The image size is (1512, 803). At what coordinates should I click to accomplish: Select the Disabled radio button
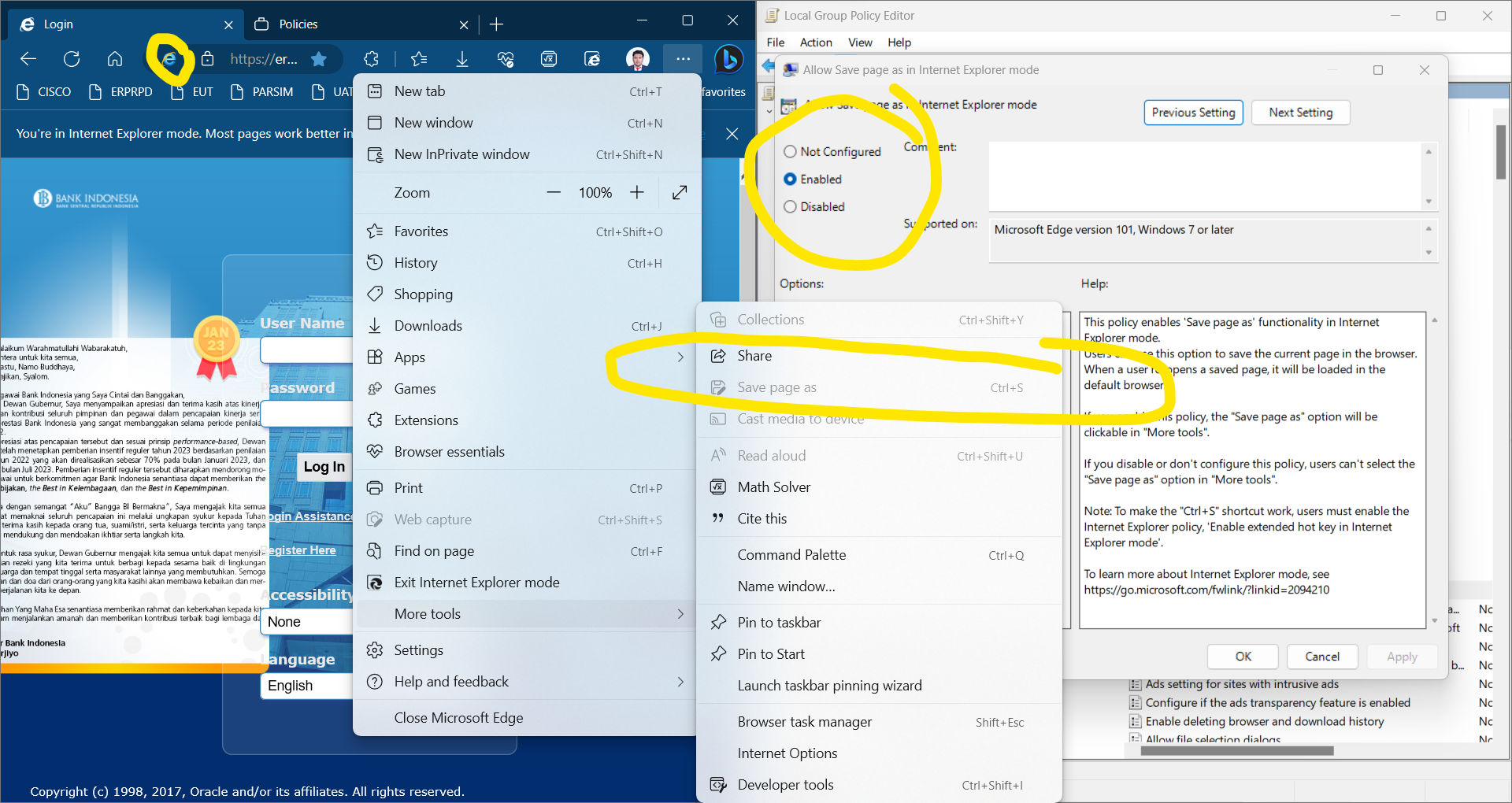pos(790,207)
